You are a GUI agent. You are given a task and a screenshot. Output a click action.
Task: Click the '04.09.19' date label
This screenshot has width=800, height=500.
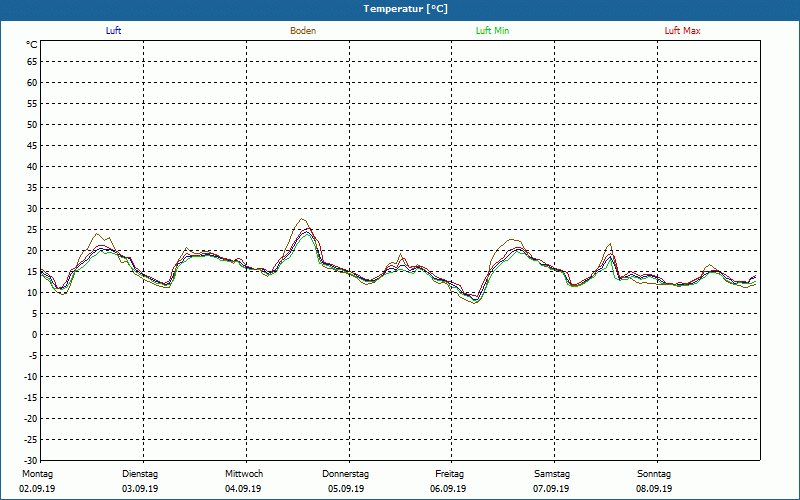pyautogui.click(x=243, y=489)
